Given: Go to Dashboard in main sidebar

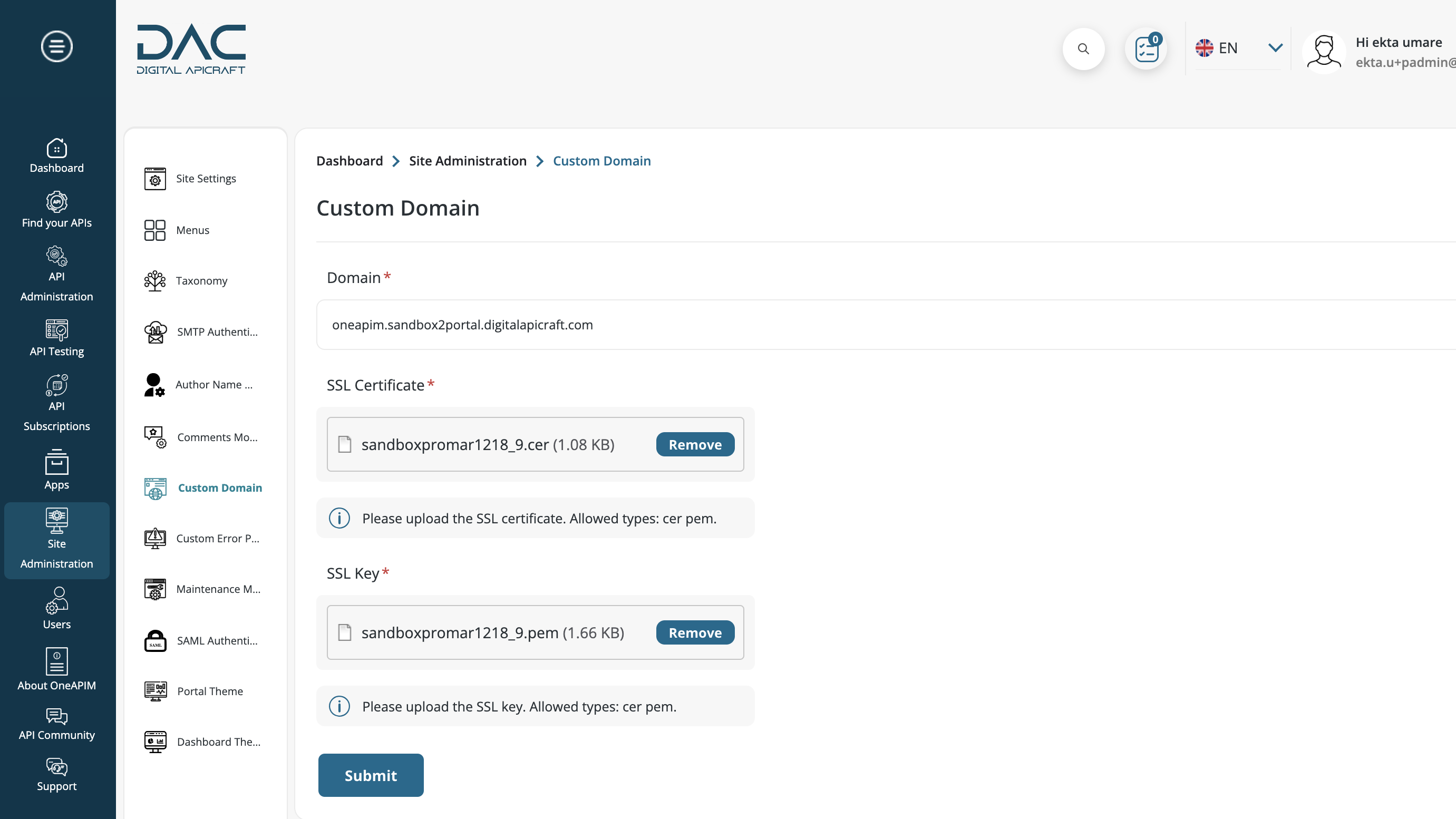Looking at the screenshot, I should click(56, 156).
